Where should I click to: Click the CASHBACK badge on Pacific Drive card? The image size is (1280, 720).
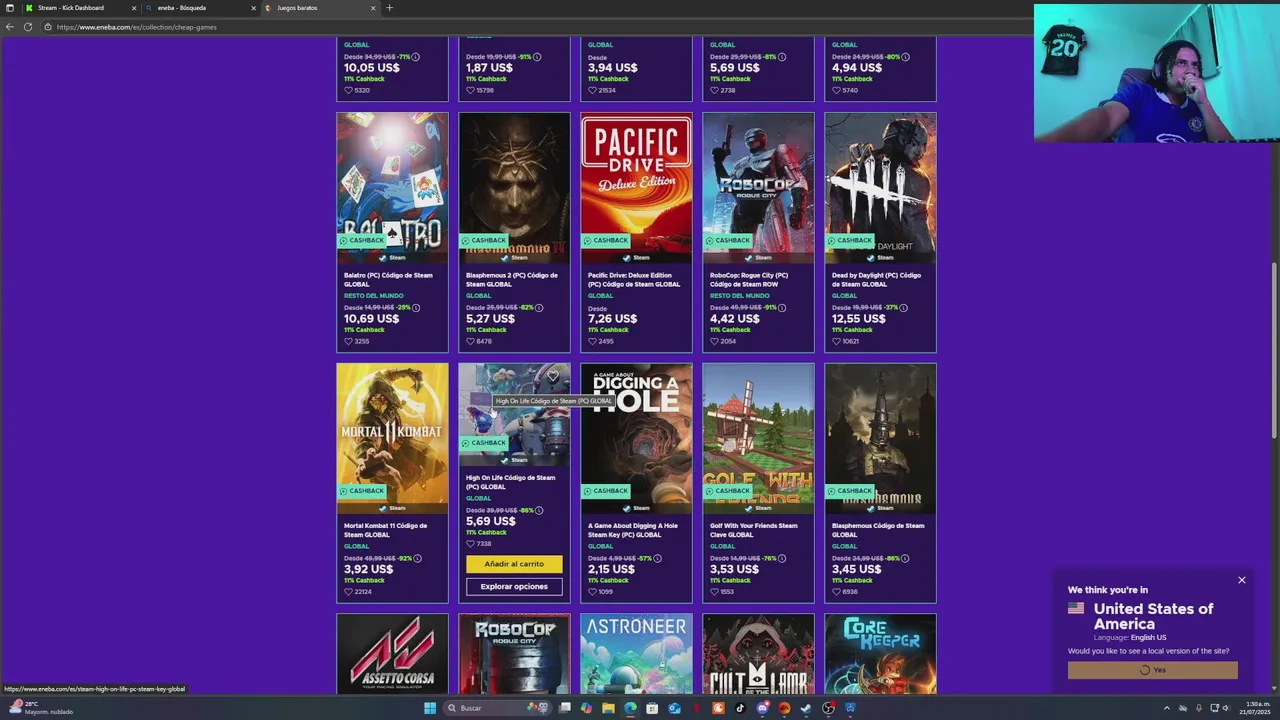[605, 240]
